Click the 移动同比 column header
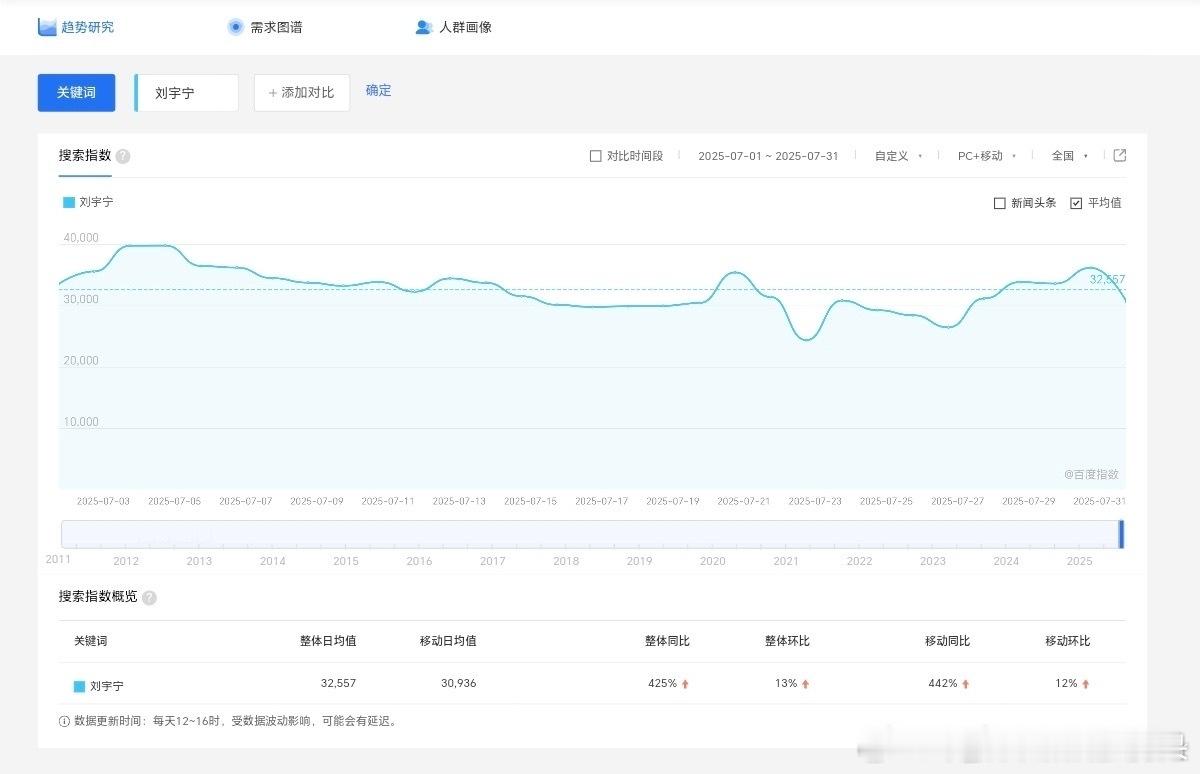This screenshot has height=774, width=1200. tap(947, 641)
